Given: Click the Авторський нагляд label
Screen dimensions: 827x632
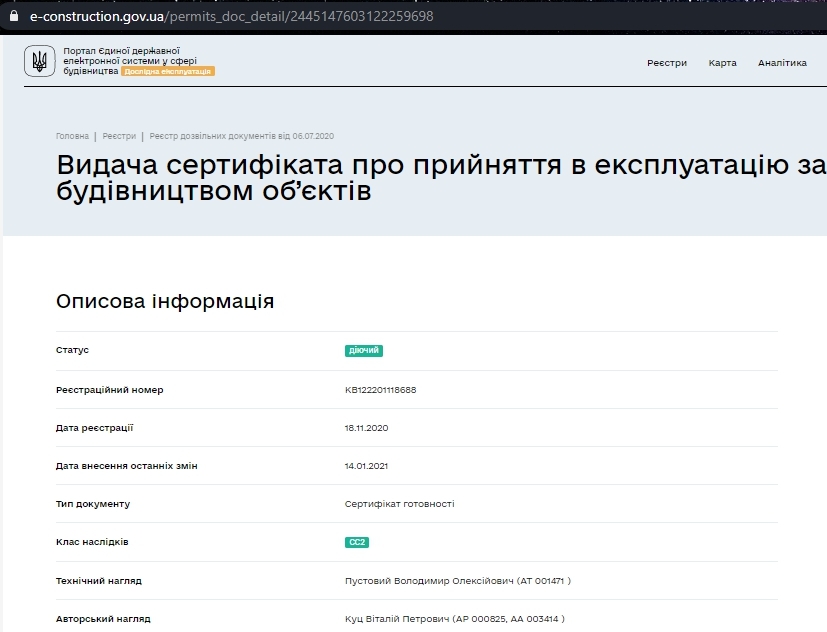Looking at the screenshot, I should coord(103,619).
